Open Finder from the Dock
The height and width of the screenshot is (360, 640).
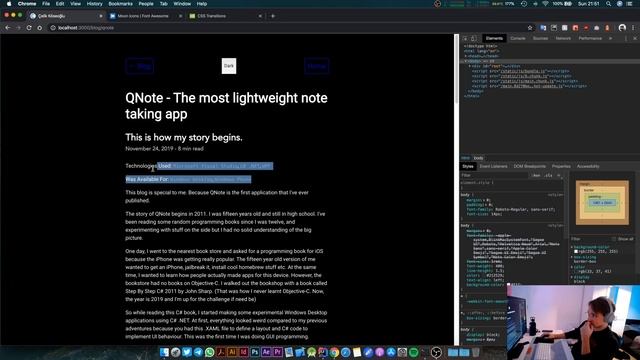[164, 352]
